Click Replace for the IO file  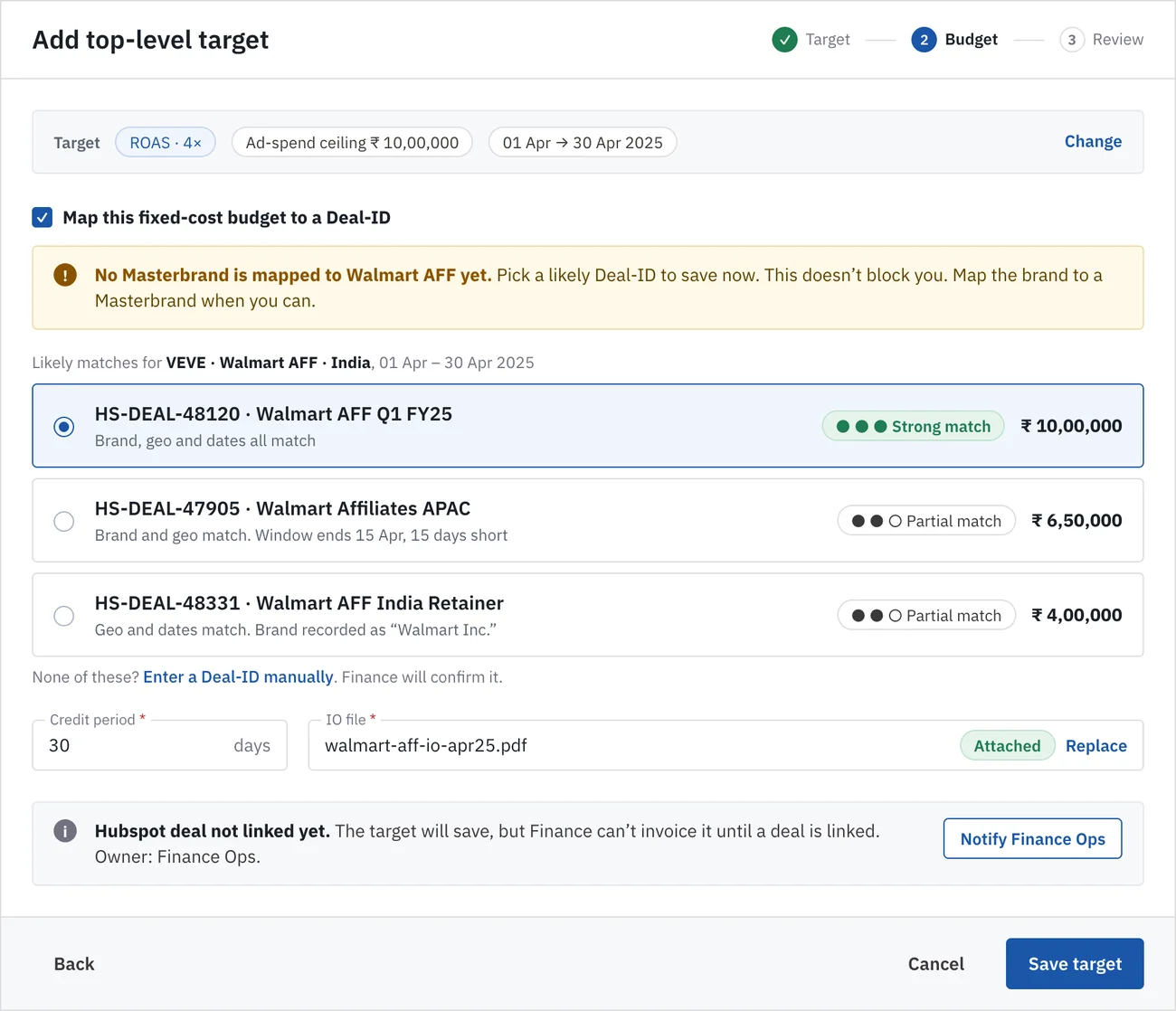click(x=1095, y=746)
